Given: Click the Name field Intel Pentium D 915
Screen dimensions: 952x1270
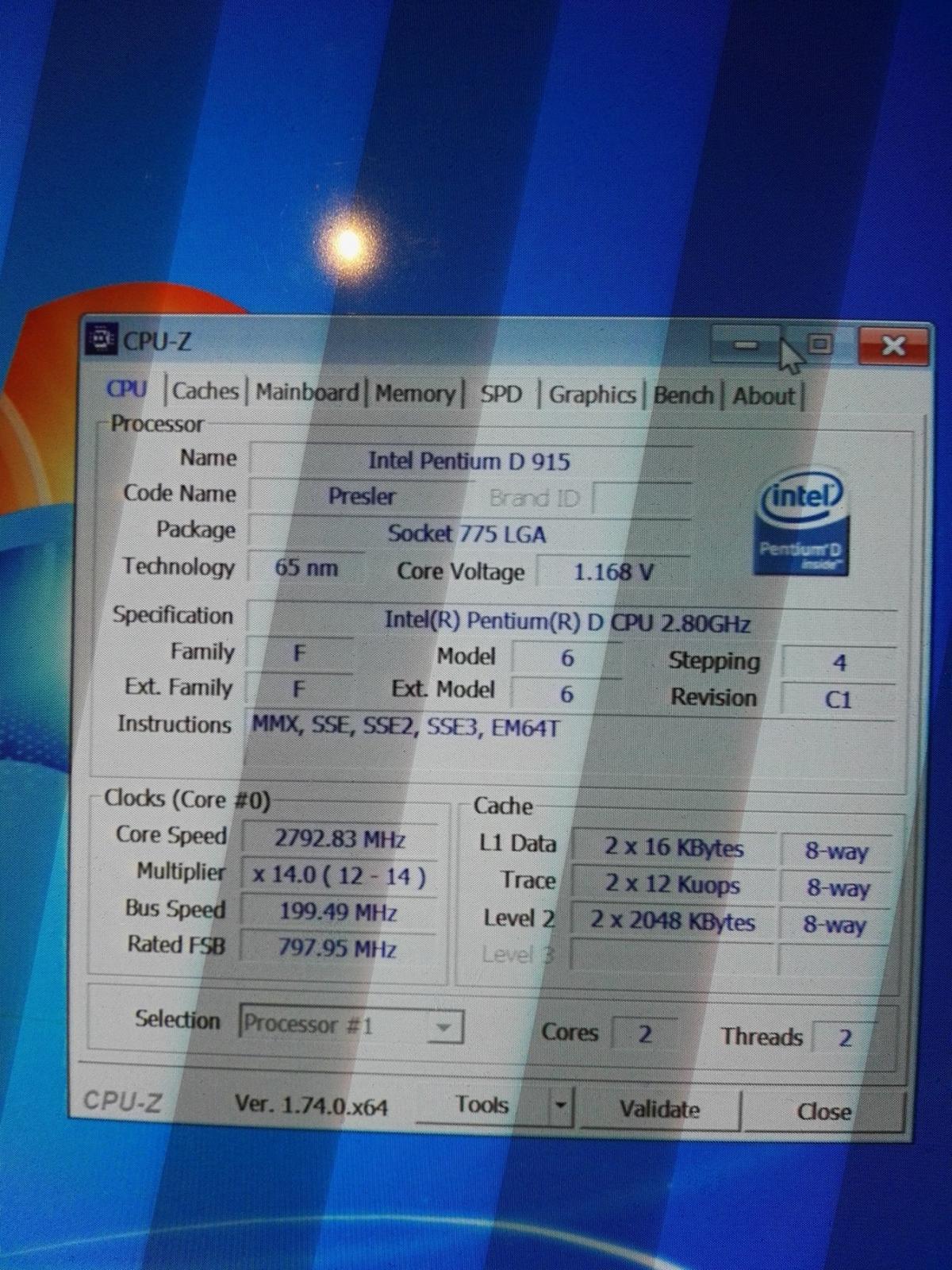Looking at the screenshot, I should [470, 461].
